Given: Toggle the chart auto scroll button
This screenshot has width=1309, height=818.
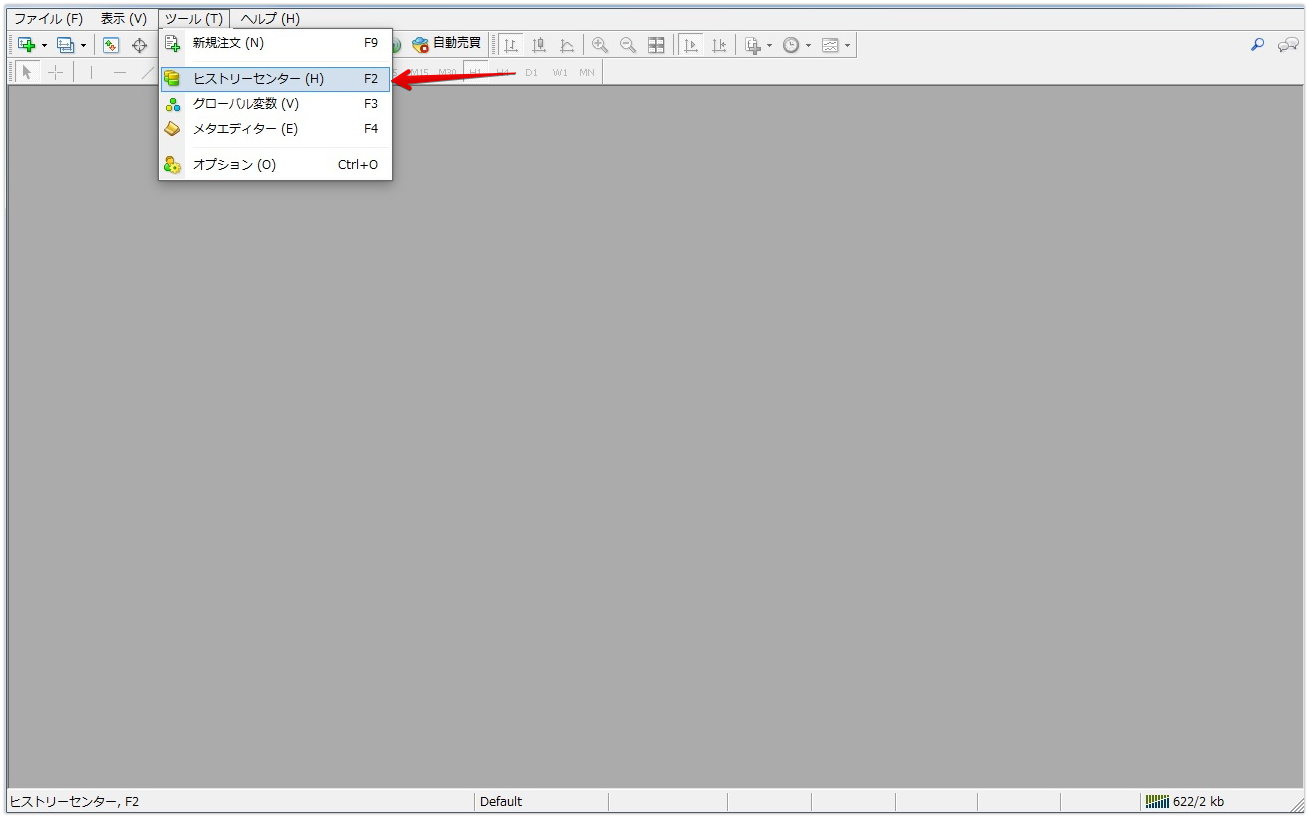Looking at the screenshot, I should pyautogui.click(x=690, y=45).
